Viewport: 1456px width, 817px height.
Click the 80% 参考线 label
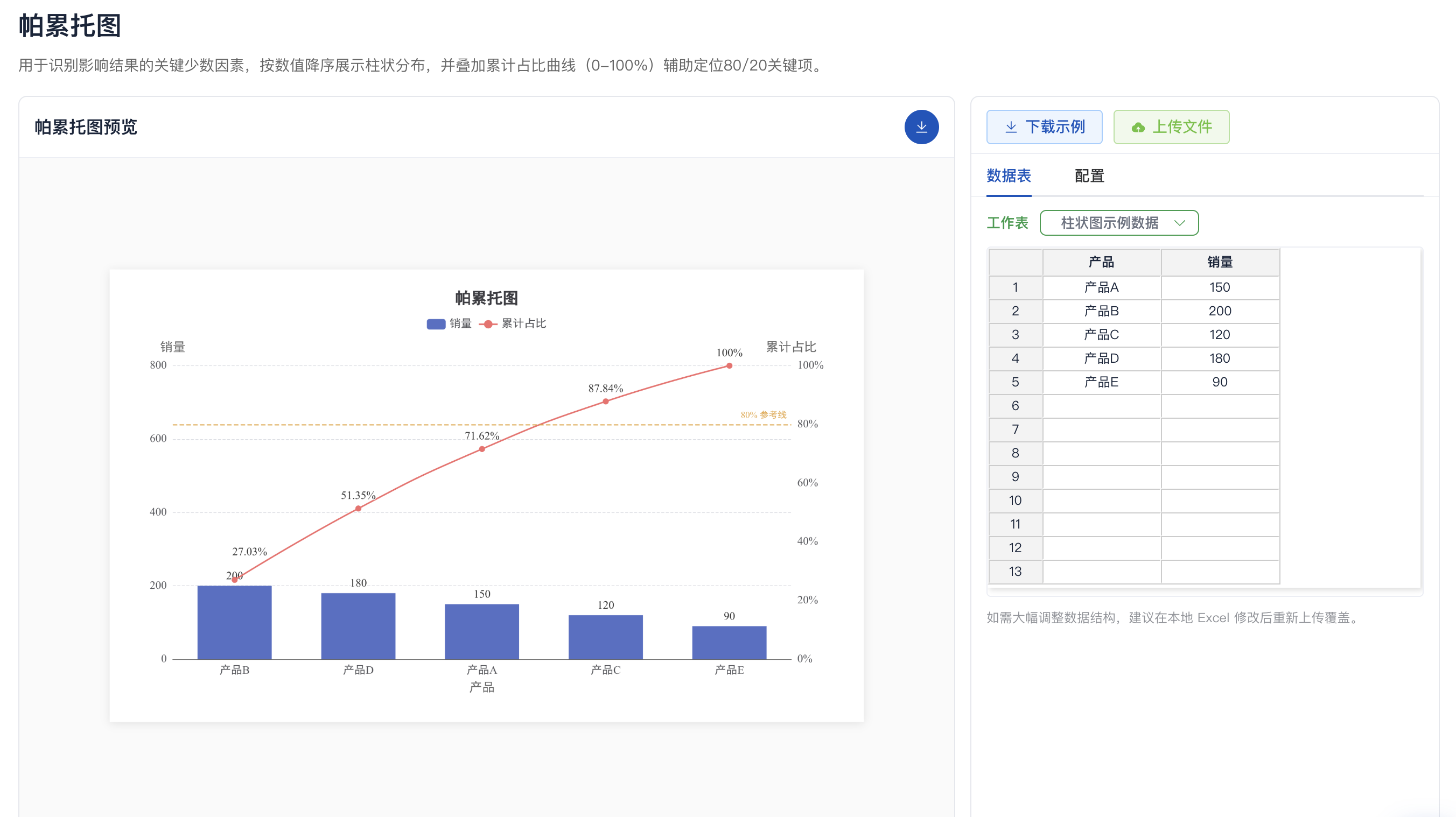[764, 415]
